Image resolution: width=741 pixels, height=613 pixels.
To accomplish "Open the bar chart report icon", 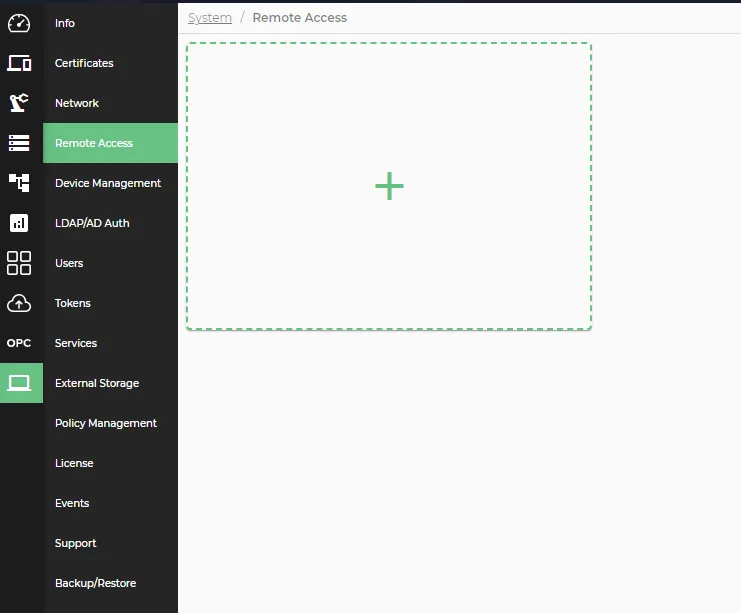I will tap(19, 223).
